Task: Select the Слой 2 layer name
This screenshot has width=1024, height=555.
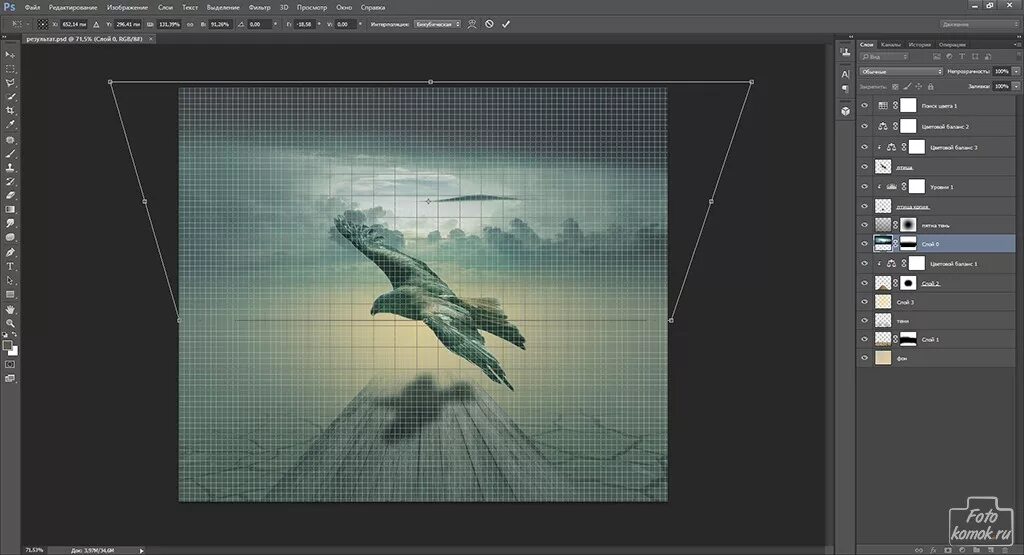Action: pos(931,283)
